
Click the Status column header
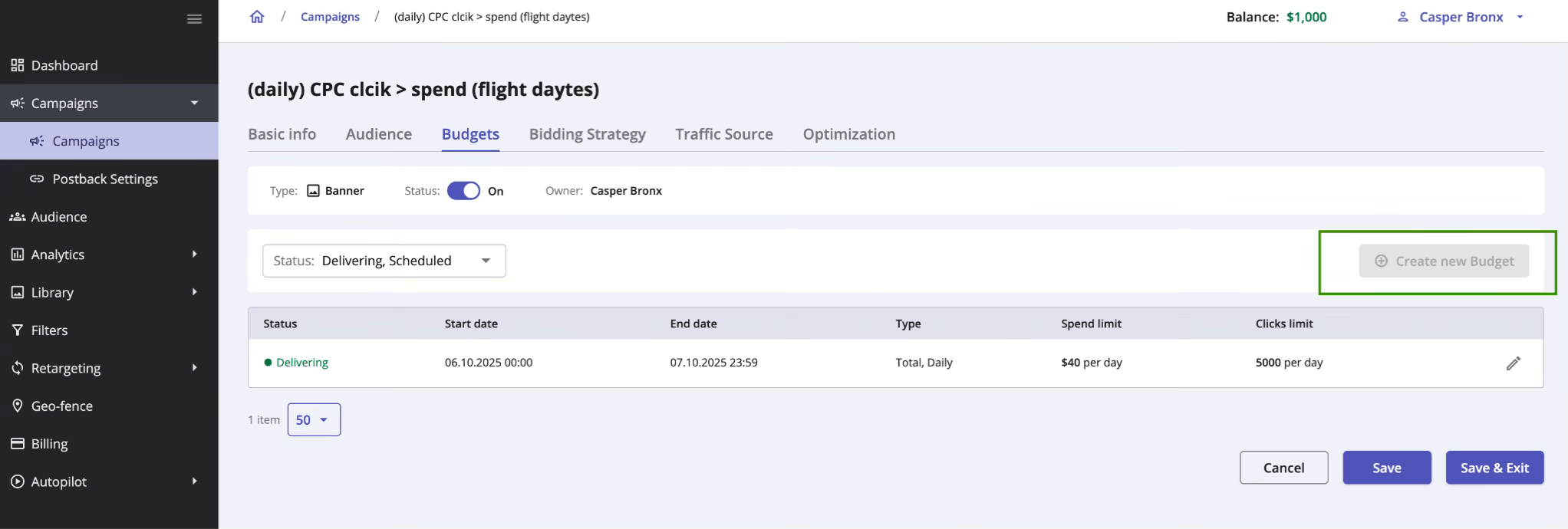tap(280, 324)
